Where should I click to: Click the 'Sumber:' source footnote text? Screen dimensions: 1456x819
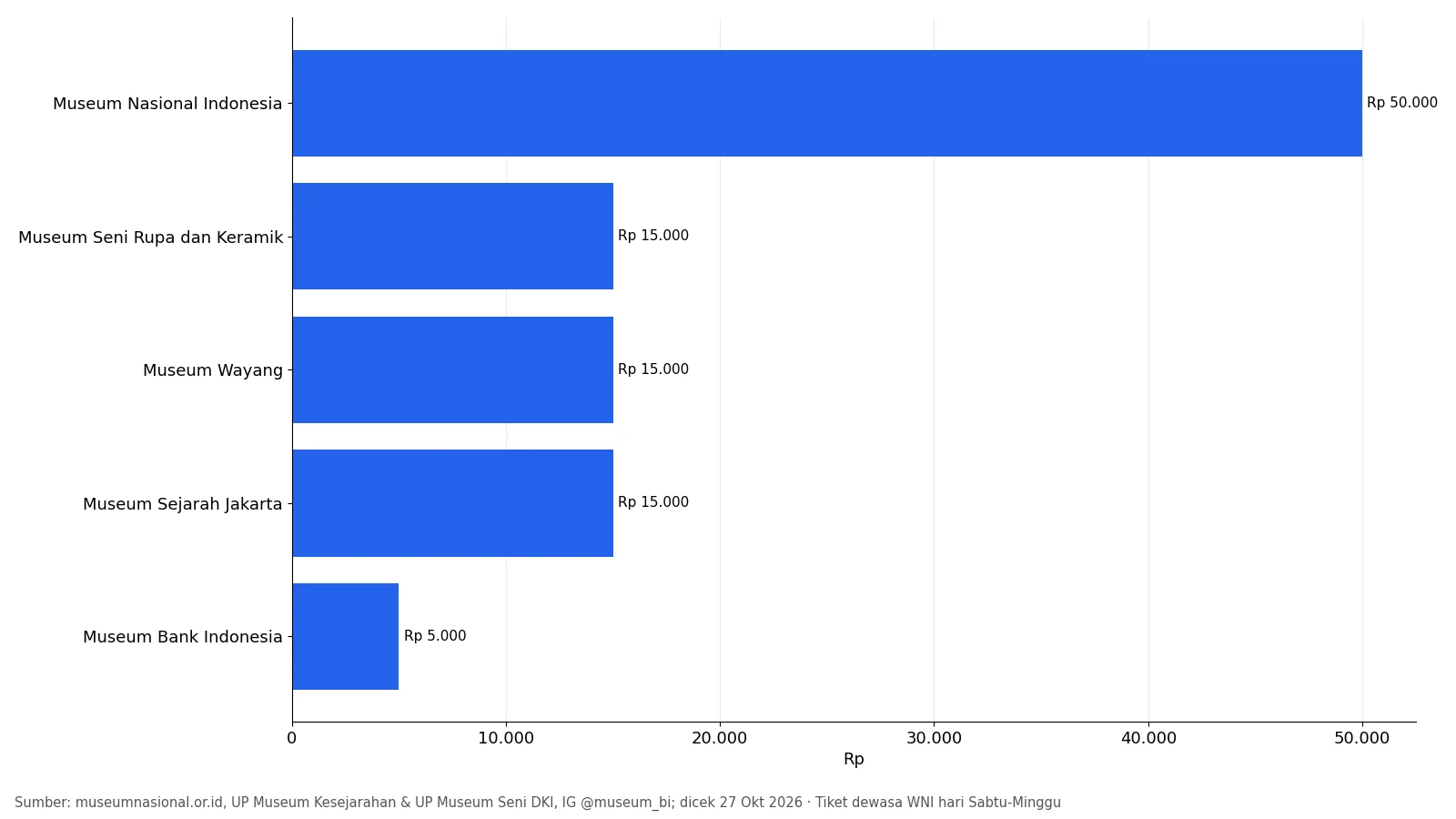click(538, 803)
